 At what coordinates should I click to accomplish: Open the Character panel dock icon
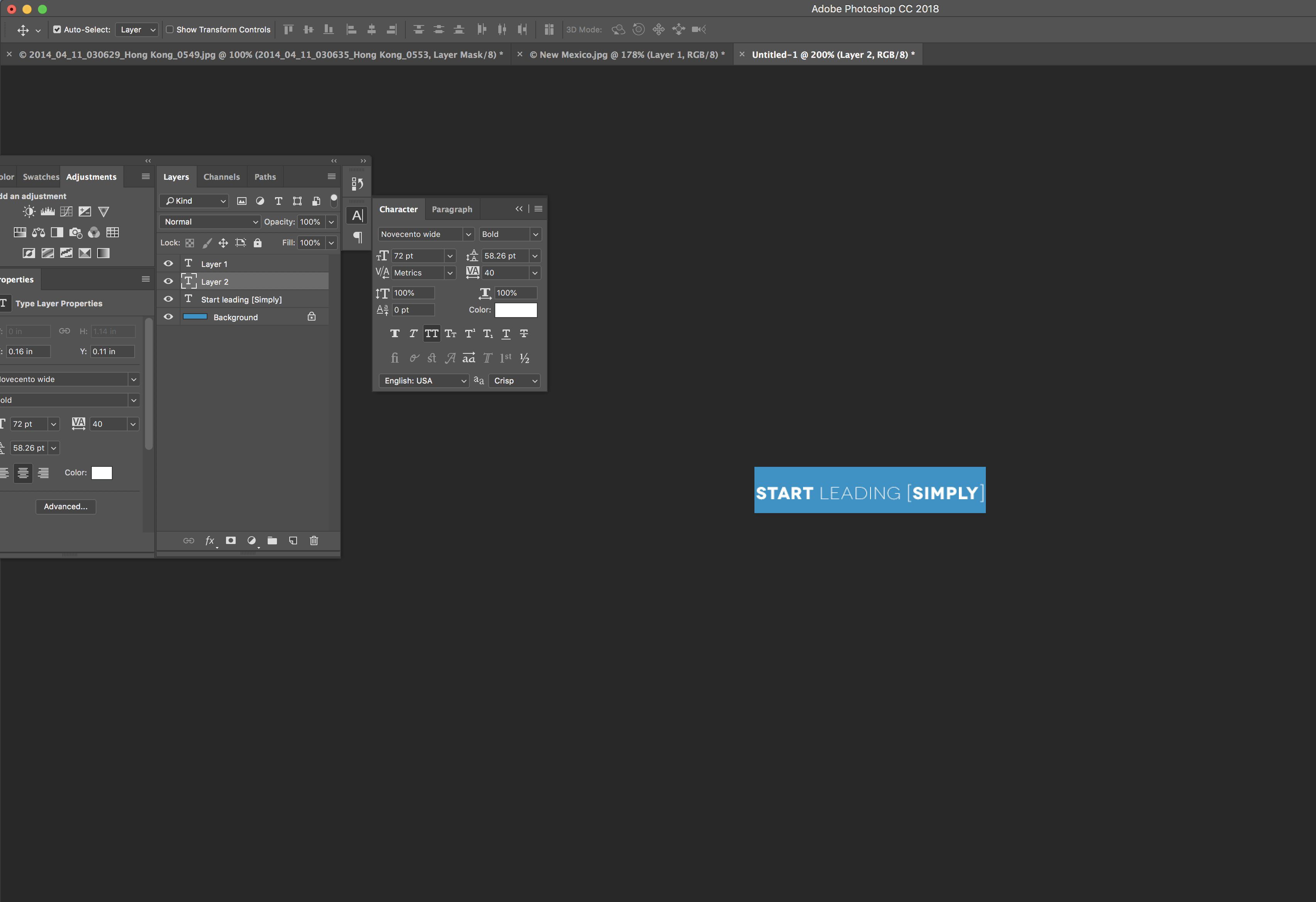point(357,215)
